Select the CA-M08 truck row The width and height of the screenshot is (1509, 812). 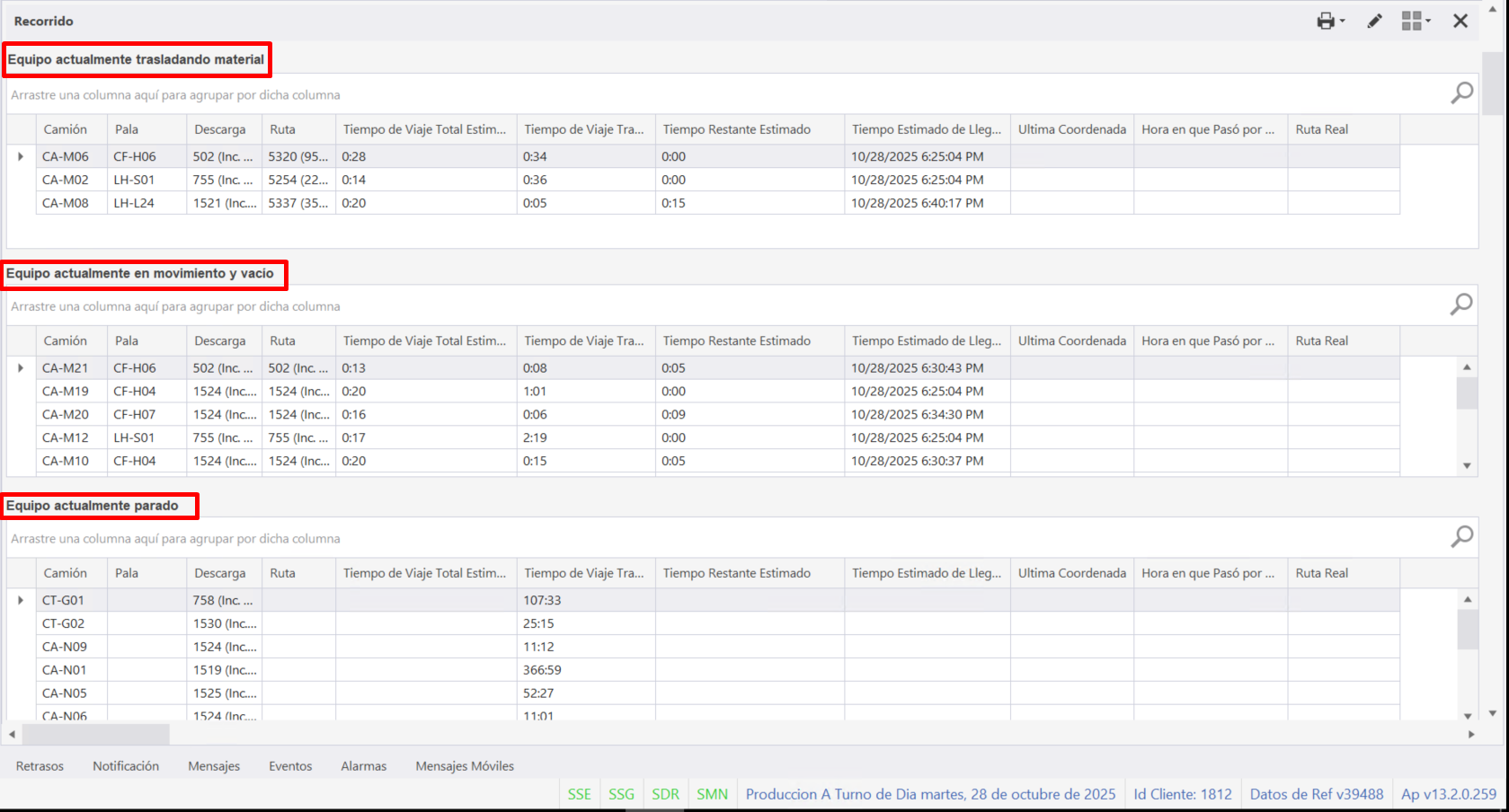[x=66, y=203]
